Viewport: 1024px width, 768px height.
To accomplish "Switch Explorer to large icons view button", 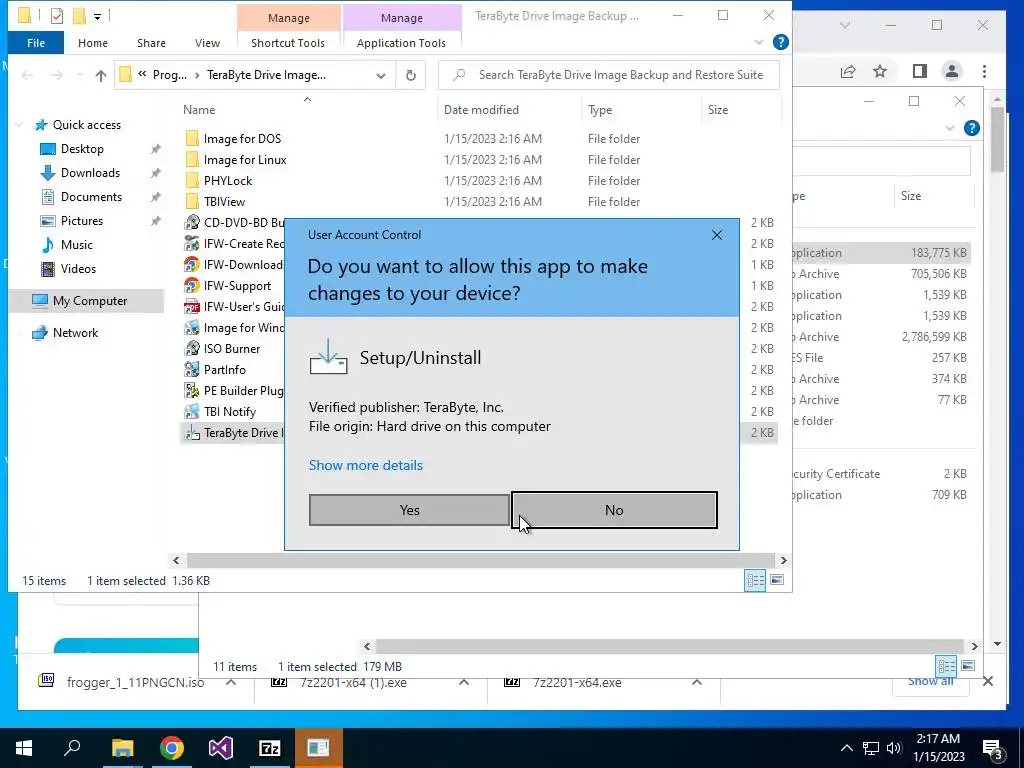I will [x=777, y=580].
